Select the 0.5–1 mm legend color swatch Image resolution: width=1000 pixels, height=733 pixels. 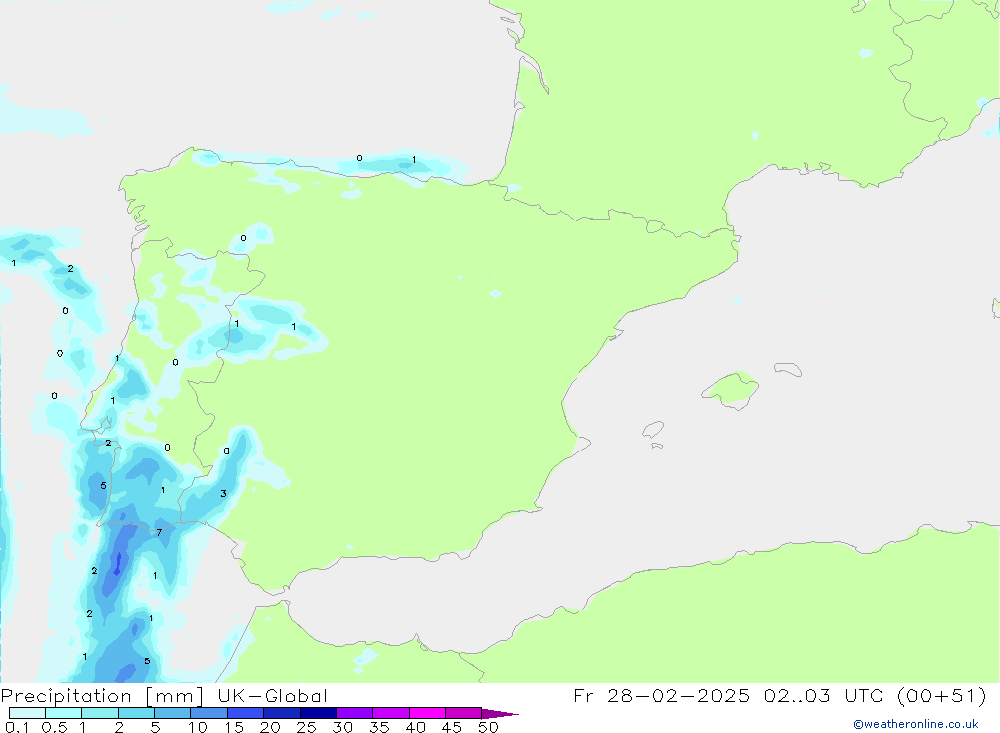pos(63,713)
